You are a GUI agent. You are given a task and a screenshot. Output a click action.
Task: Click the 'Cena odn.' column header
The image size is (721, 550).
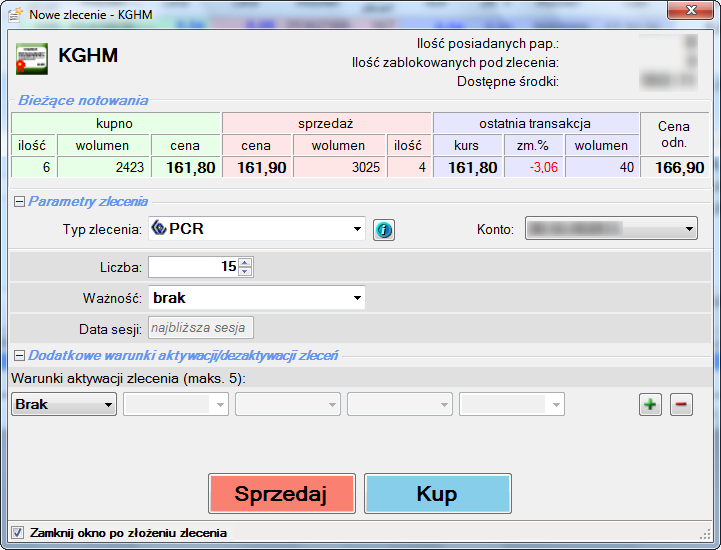(674, 134)
